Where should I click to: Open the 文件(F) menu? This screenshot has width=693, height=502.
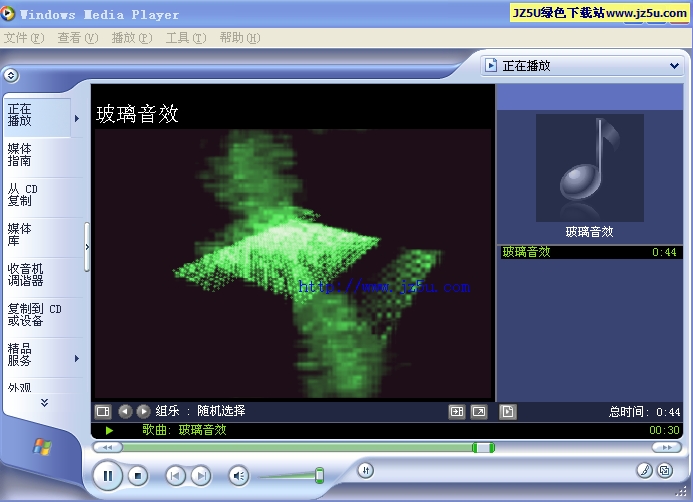click(24, 38)
